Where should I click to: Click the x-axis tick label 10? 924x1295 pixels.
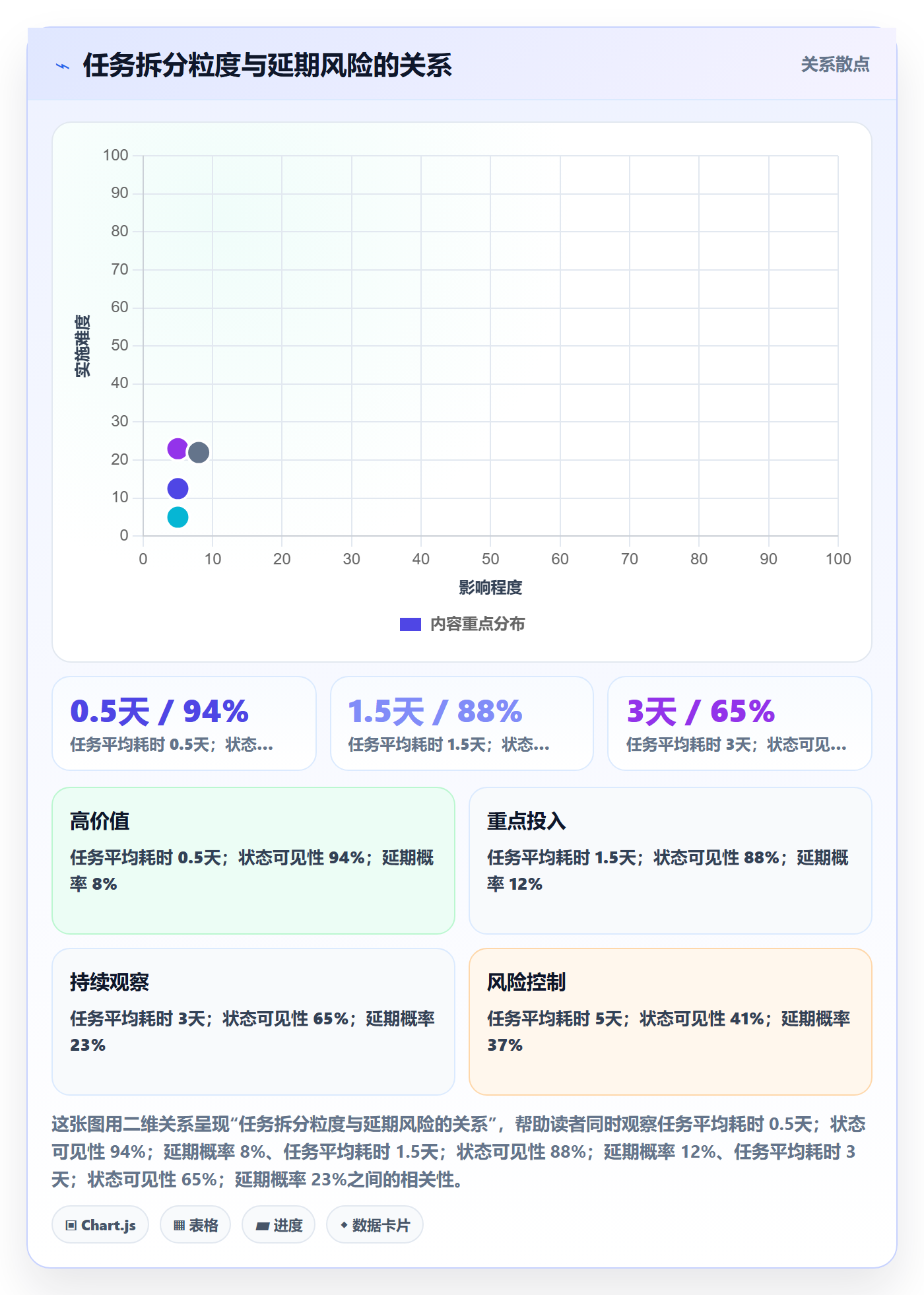tap(213, 559)
